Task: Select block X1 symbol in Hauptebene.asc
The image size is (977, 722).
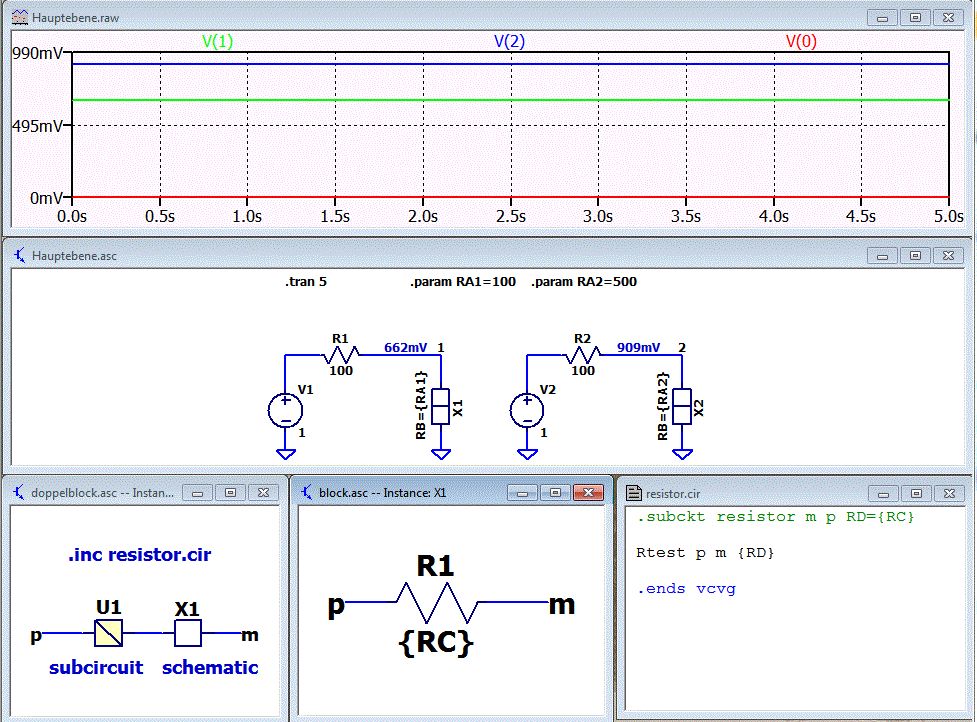Action: click(441, 407)
